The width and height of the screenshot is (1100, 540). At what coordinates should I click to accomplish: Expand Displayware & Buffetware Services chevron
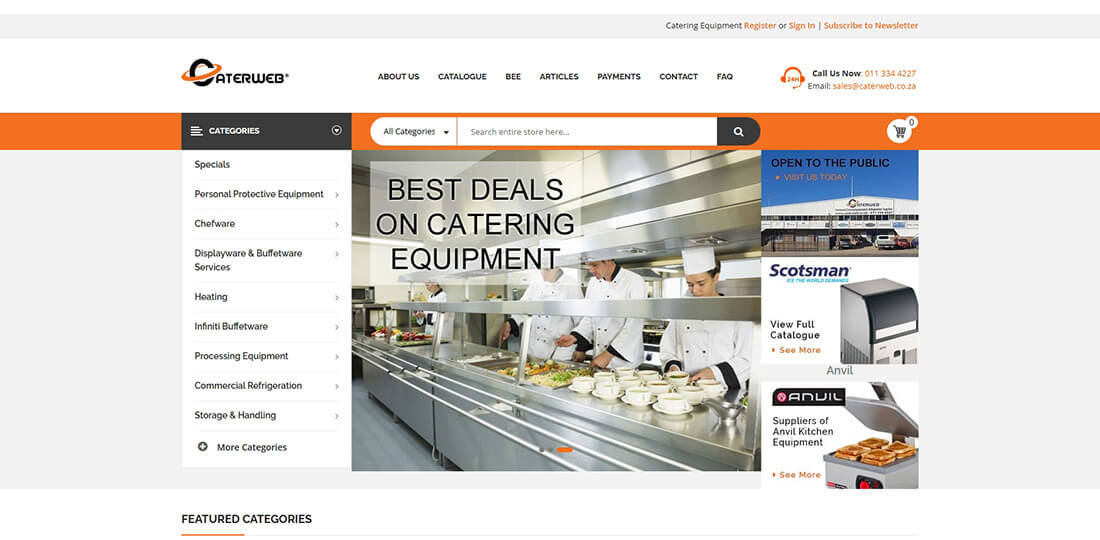click(337, 254)
